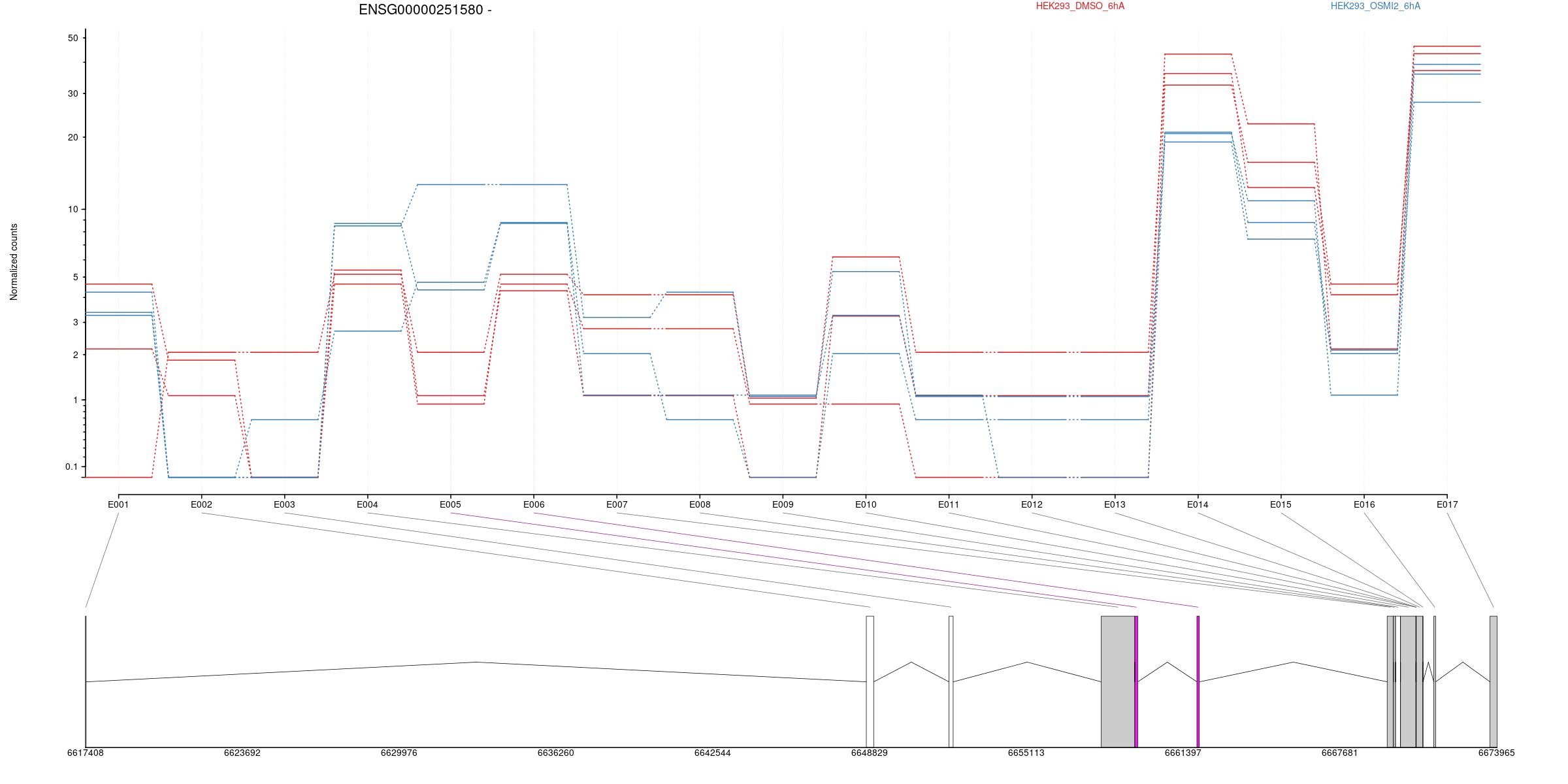Click exon label E011
This screenshot has width=1568, height=784.
pos(949,504)
